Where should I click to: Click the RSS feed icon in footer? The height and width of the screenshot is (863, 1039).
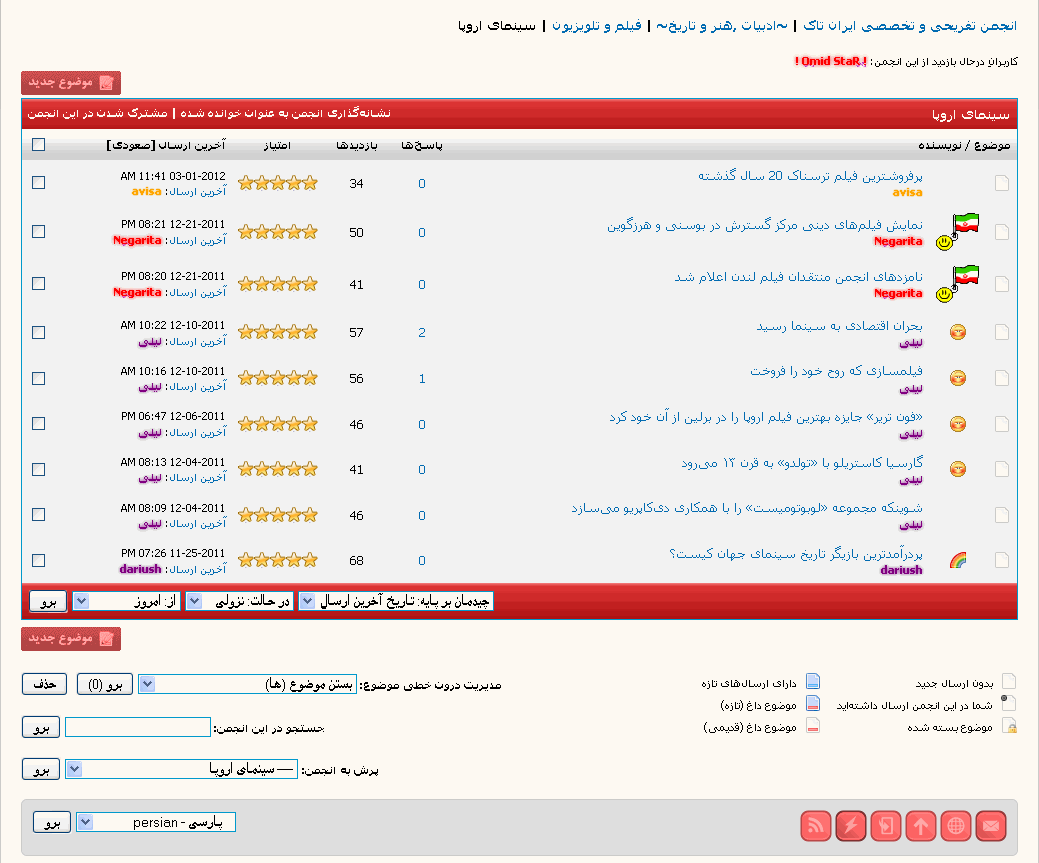point(817,826)
